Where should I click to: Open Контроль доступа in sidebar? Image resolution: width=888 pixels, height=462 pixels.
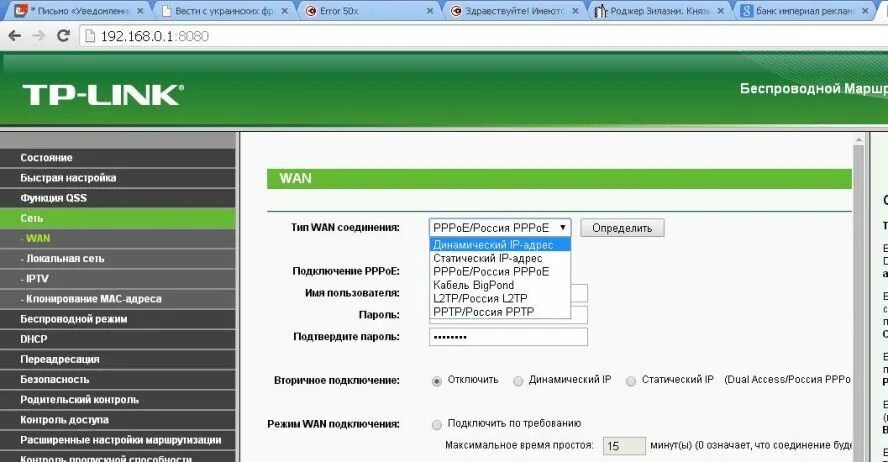(118, 420)
